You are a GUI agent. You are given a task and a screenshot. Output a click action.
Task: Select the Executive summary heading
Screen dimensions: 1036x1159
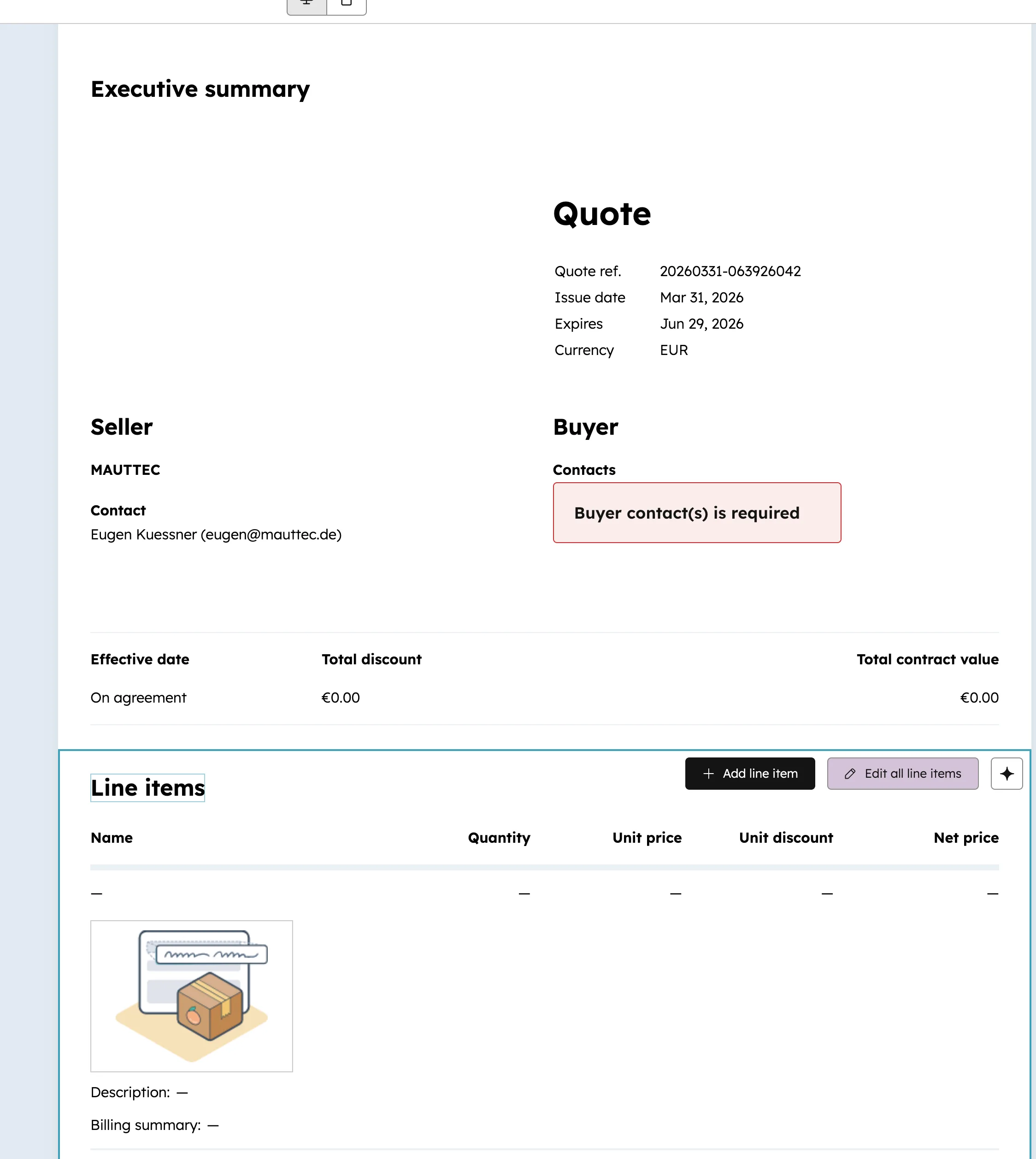200,89
